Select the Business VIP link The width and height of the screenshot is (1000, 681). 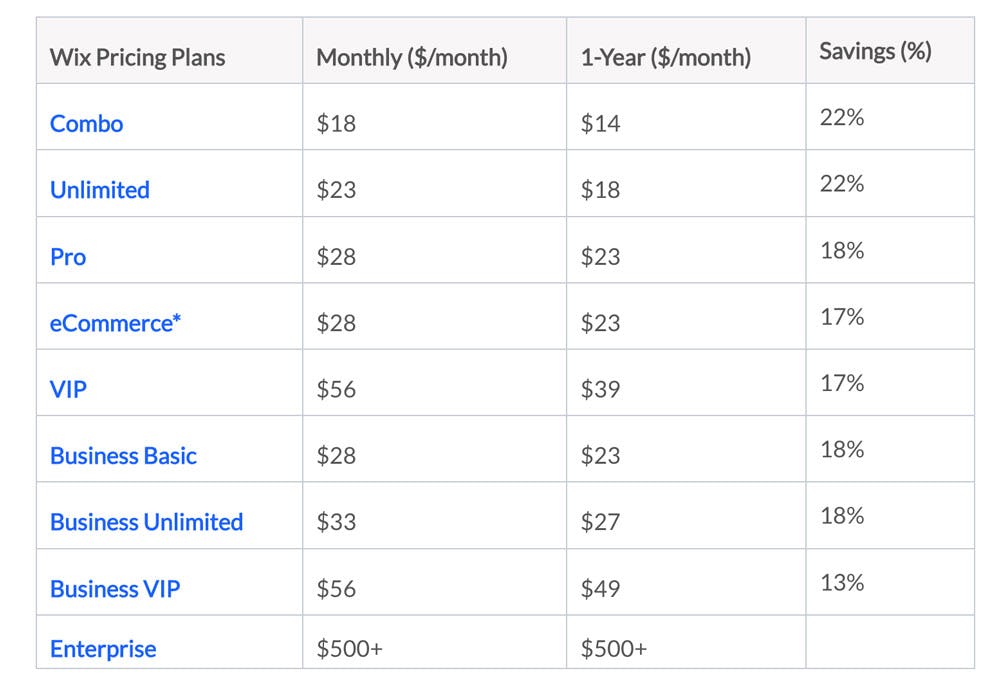point(115,589)
